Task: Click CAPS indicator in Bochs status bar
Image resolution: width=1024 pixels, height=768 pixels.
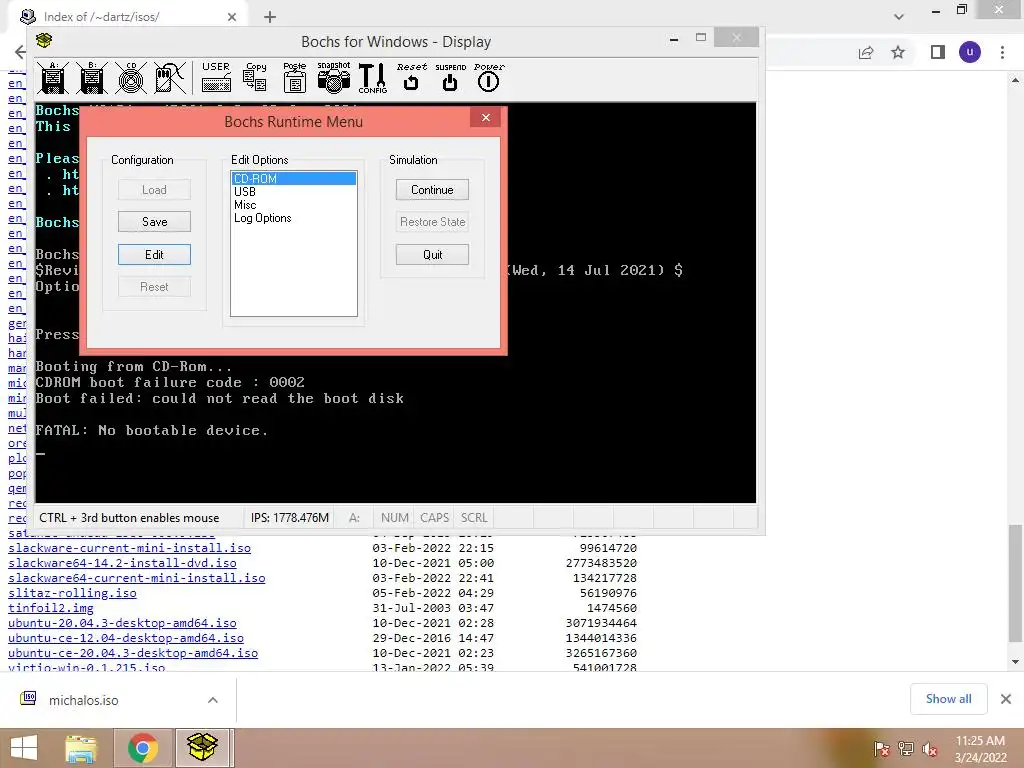Action: (x=434, y=518)
